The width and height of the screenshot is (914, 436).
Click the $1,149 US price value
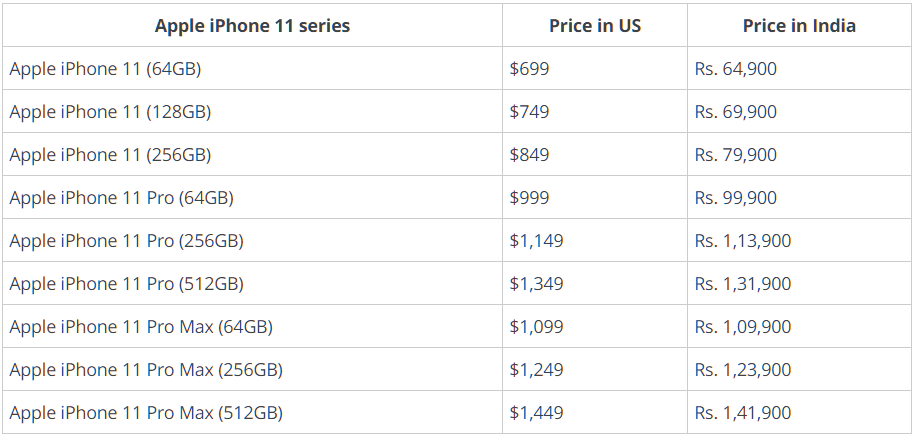pyautogui.click(x=536, y=241)
